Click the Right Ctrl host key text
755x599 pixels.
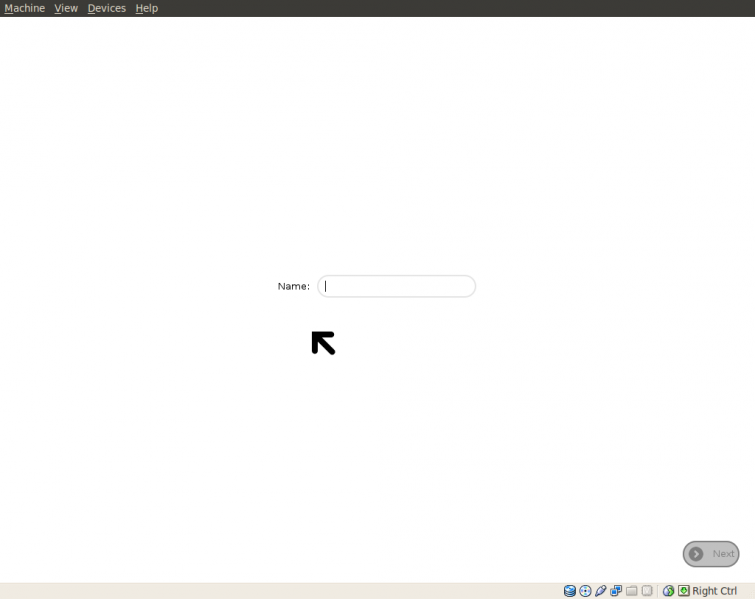715,591
